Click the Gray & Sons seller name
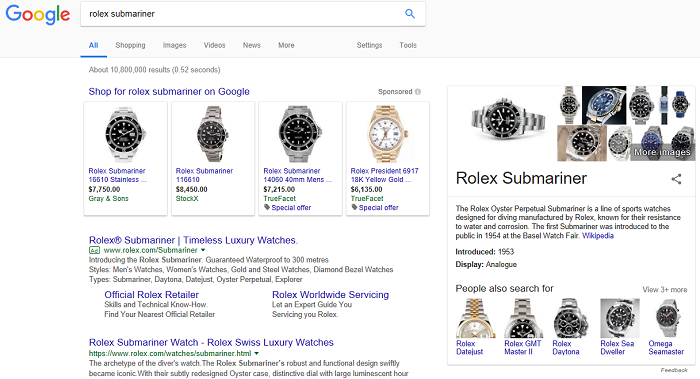 point(108,199)
